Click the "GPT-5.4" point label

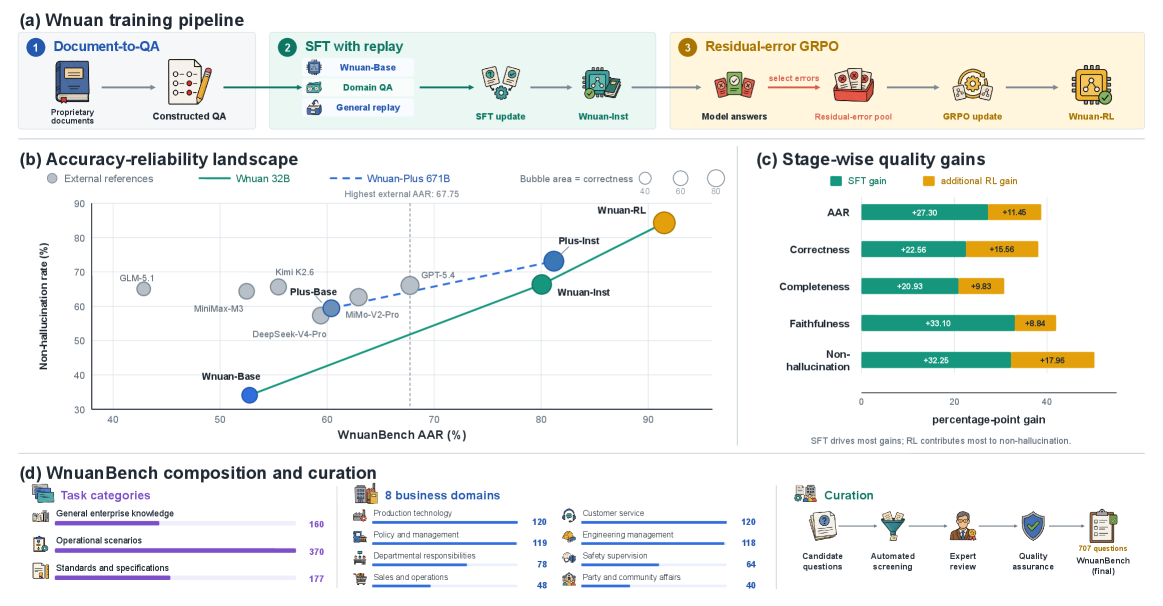point(438,275)
